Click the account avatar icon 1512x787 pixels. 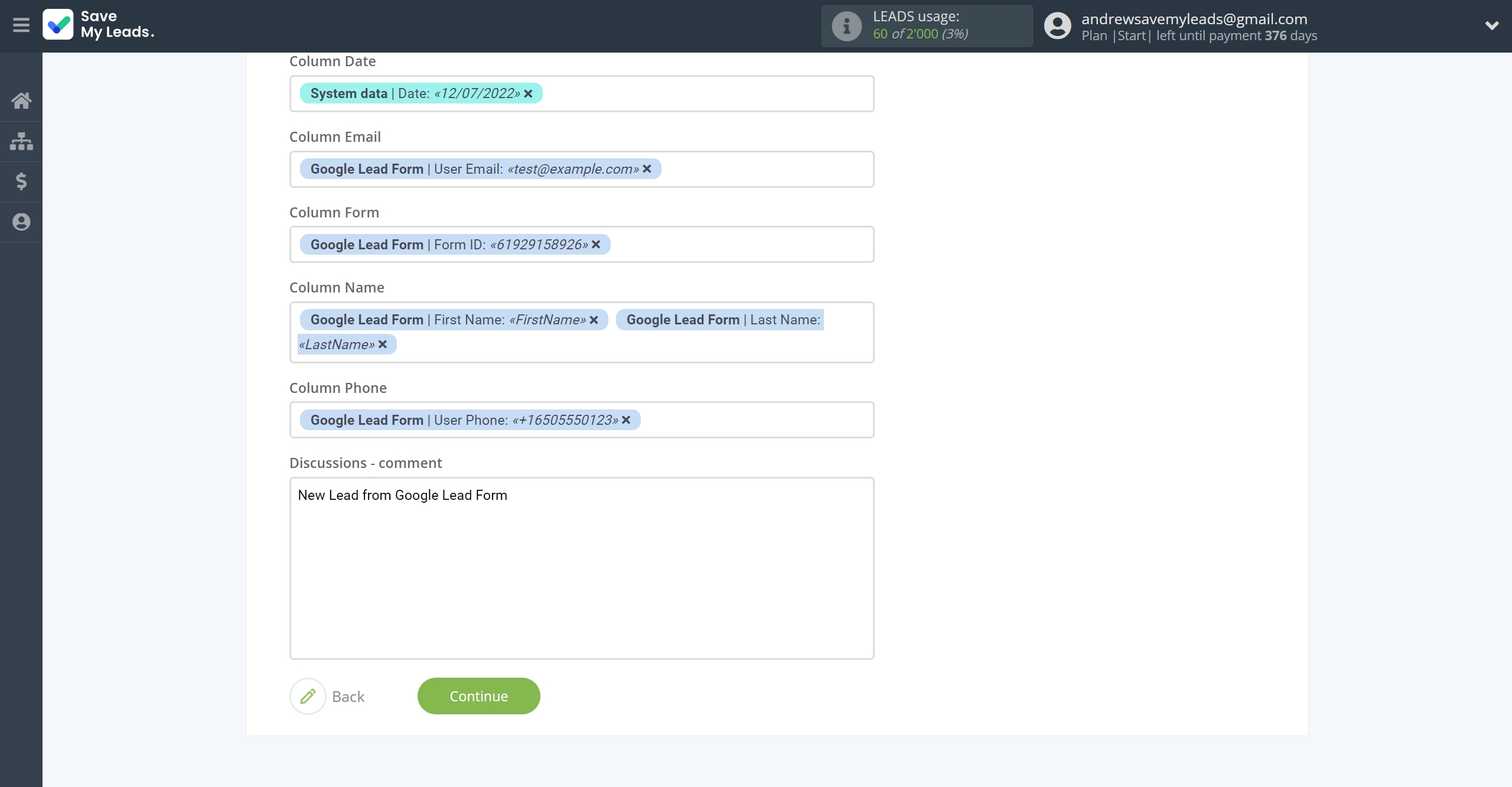[x=1057, y=26]
